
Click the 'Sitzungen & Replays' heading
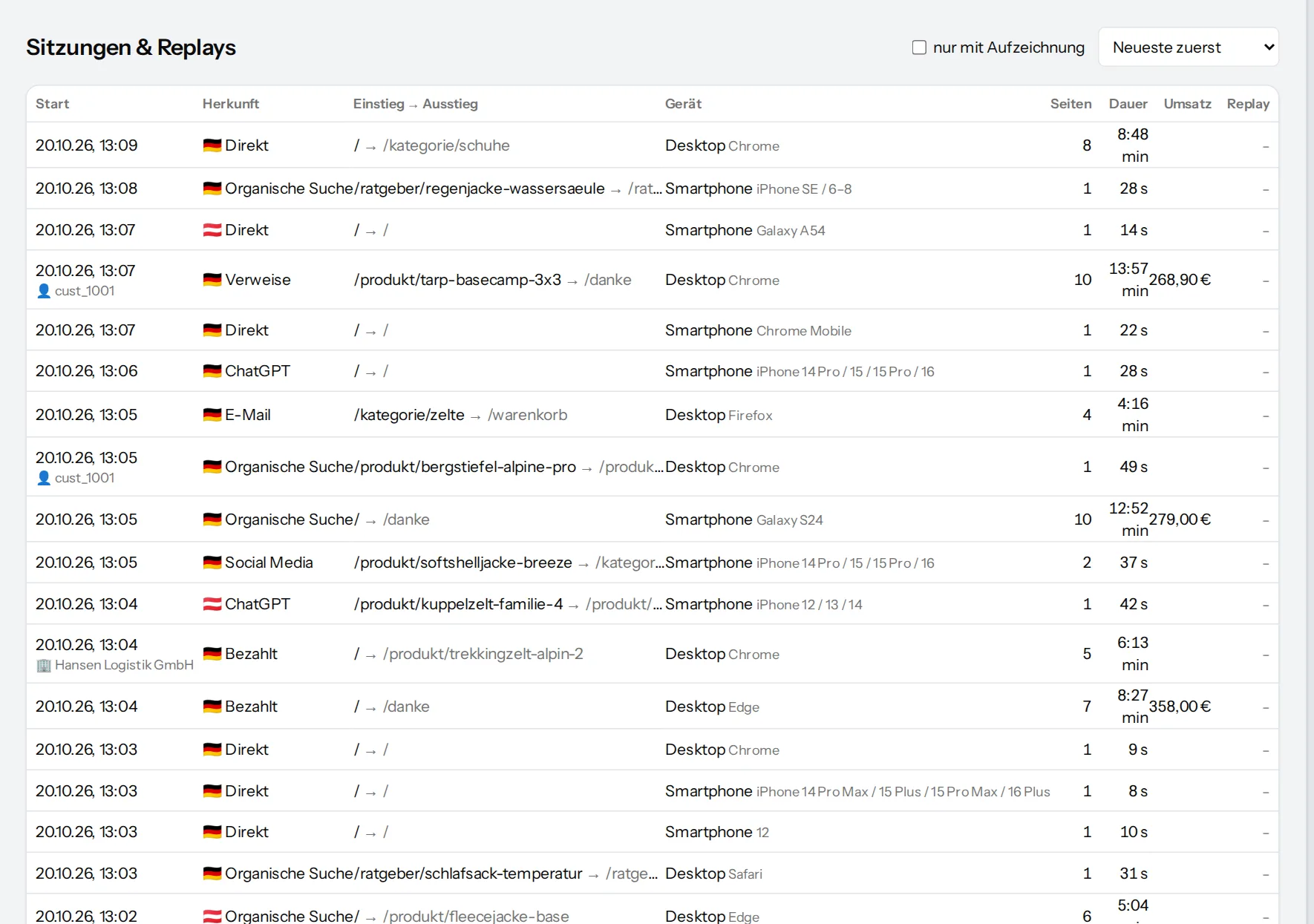click(x=131, y=47)
